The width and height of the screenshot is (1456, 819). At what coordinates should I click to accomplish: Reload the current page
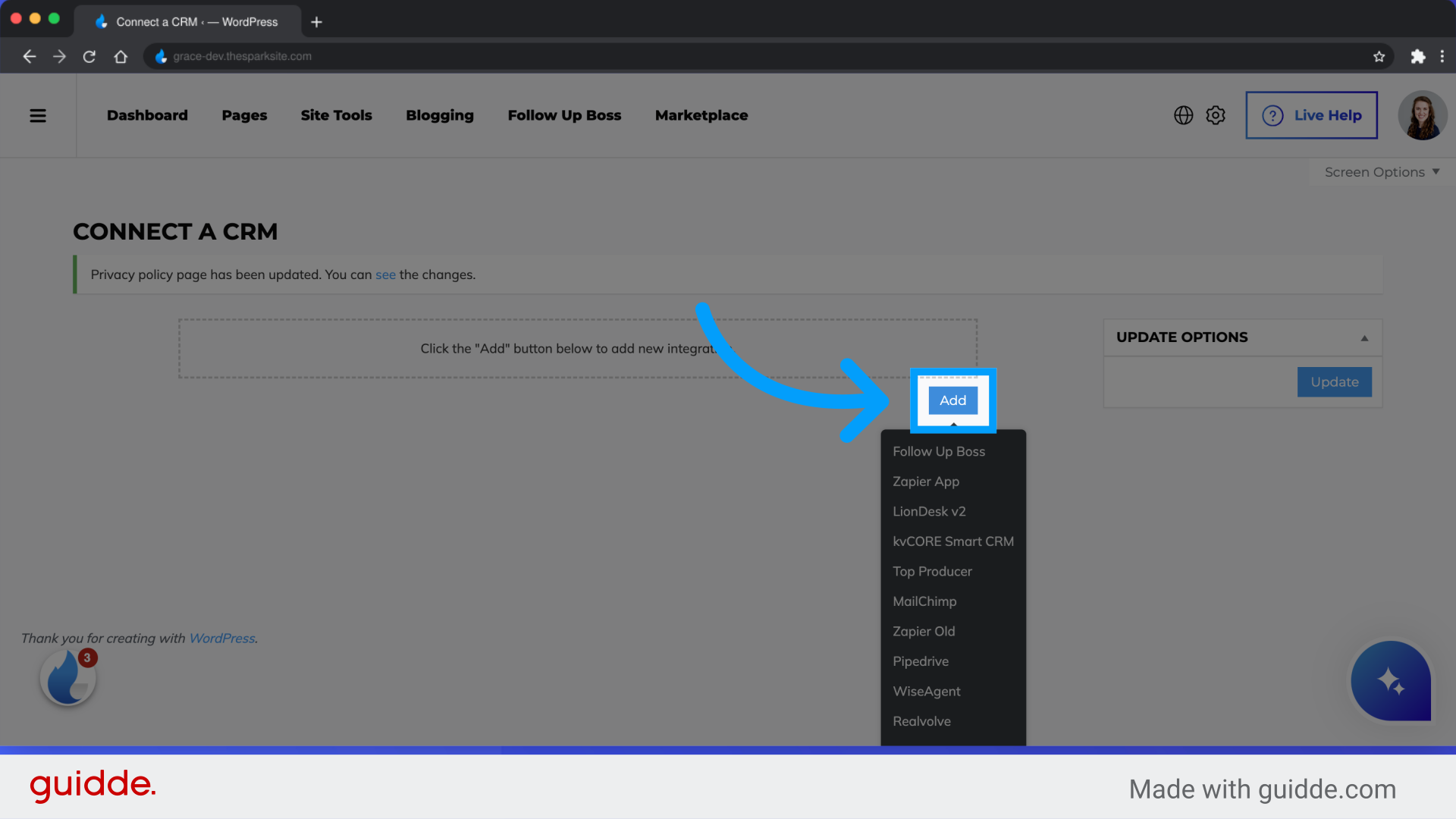(89, 56)
